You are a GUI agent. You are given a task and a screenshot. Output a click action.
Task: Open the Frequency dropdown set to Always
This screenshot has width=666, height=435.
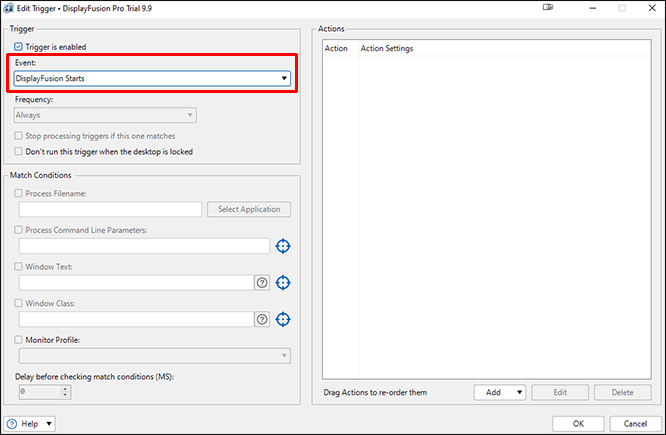tap(105, 115)
